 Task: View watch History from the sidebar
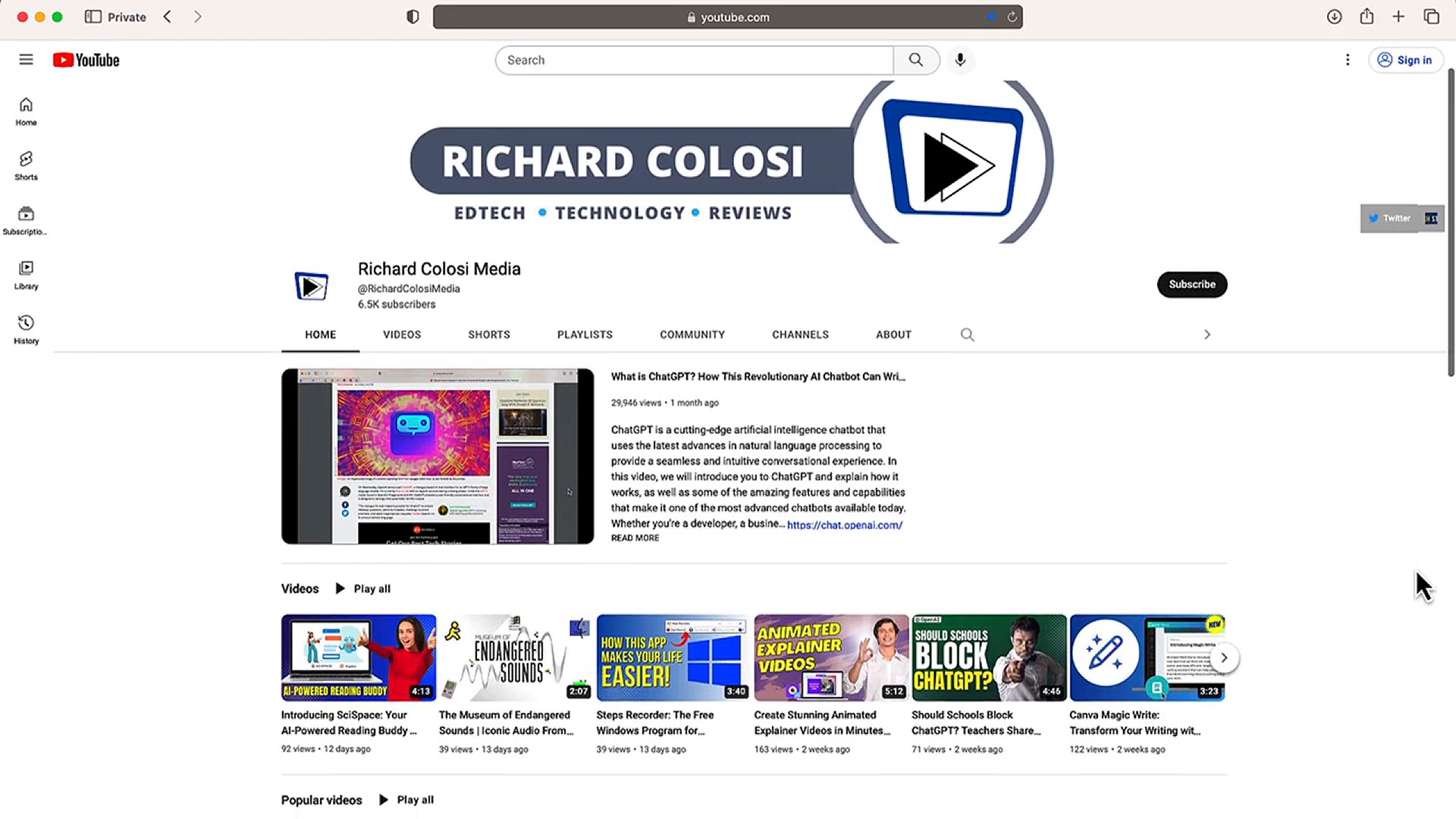click(26, 328)
